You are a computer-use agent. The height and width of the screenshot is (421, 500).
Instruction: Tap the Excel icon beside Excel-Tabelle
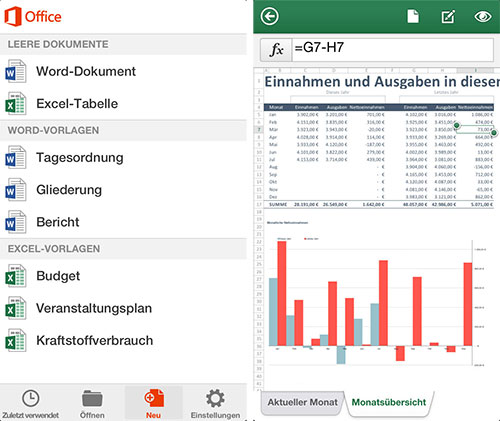coord(16,103)
